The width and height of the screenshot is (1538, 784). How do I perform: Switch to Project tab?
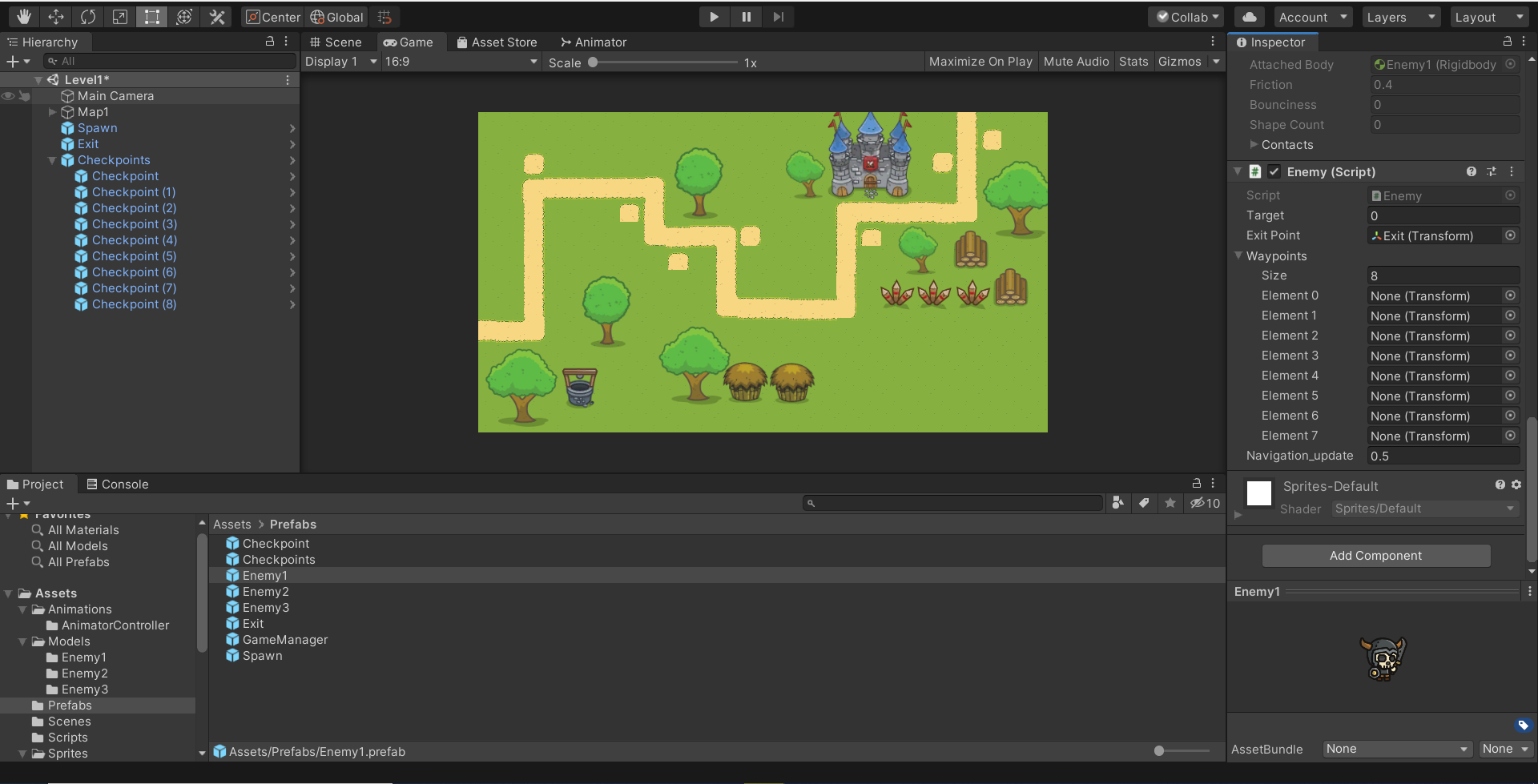click(35, 484)
